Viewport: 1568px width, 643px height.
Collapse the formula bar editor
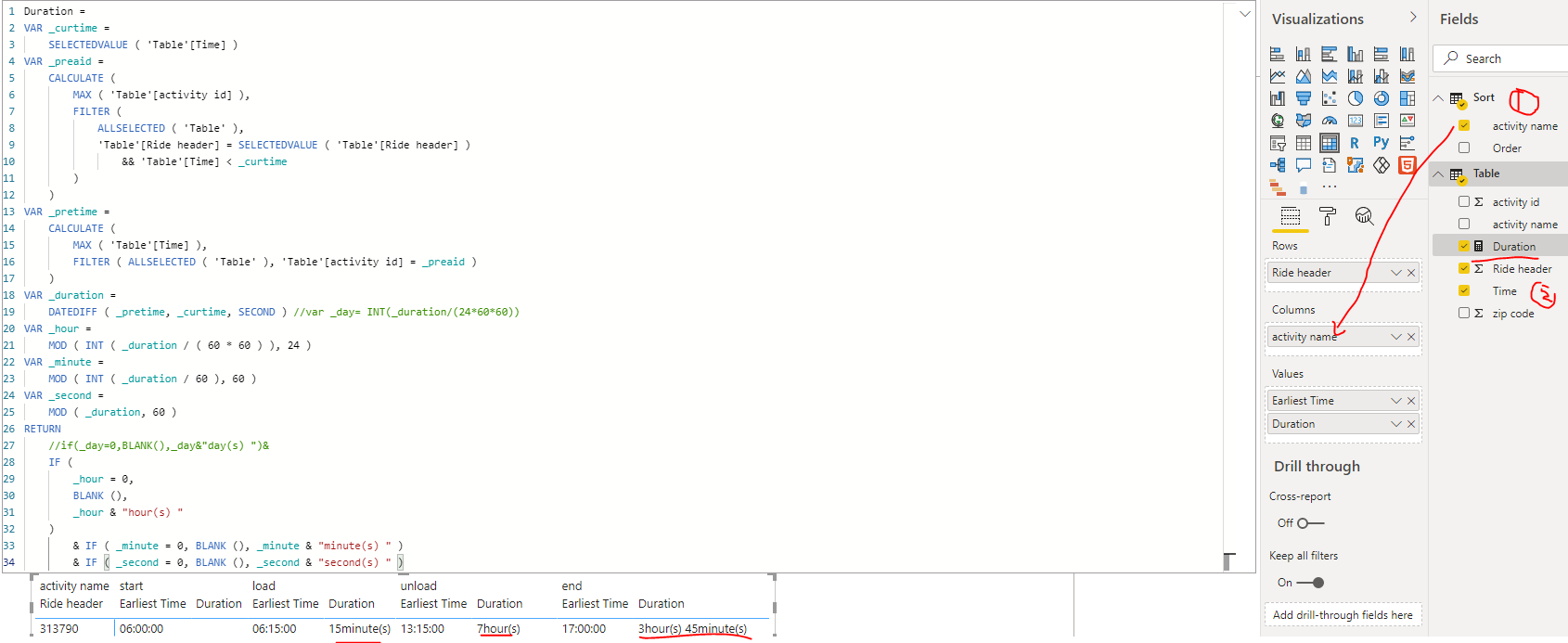click(x=1244, y=13)
